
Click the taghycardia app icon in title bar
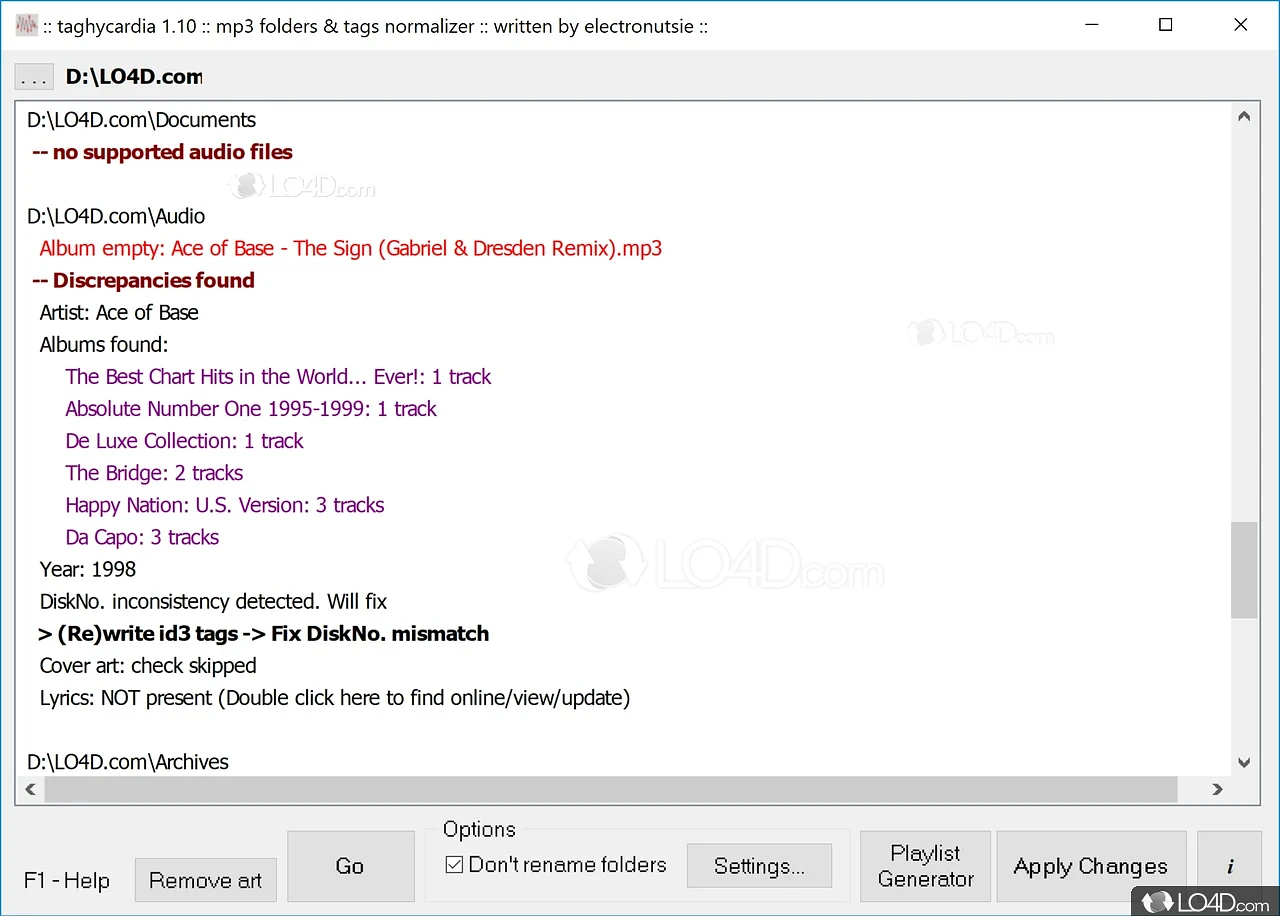point(27,26)
